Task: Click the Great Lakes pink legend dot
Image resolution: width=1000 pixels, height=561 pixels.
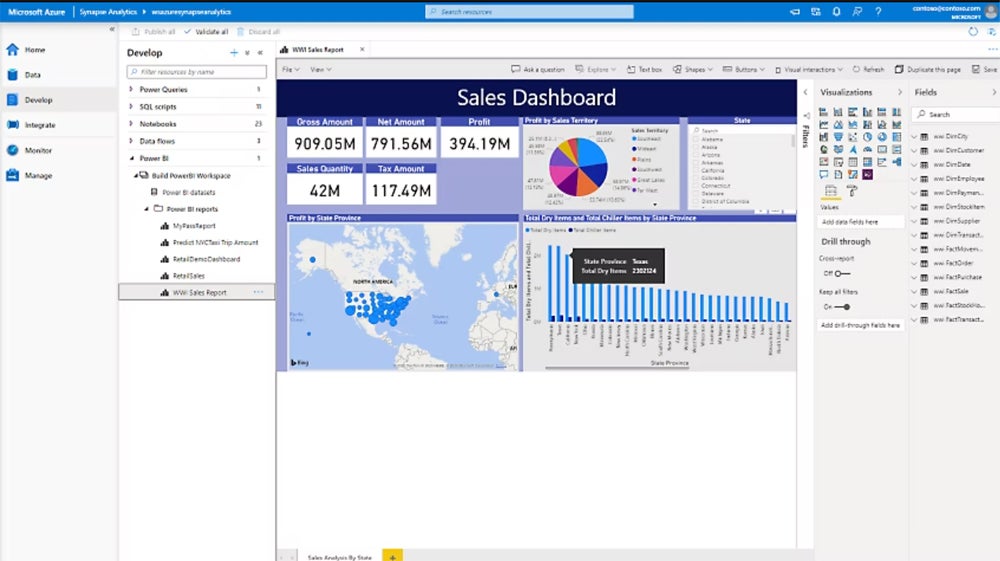Action: [x=634, y=180]
